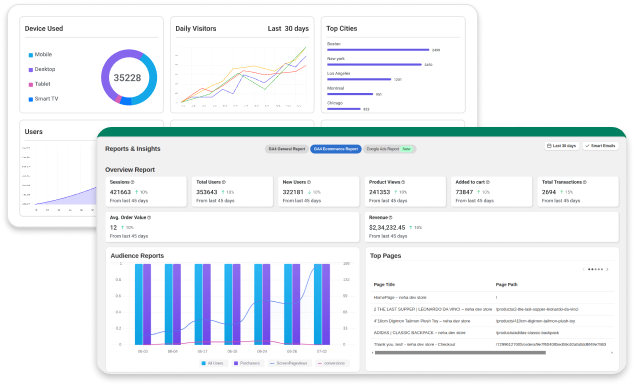The image size is (635, 386).
Task: Select the Smart TV legend entry
Action: click(43, 99)
